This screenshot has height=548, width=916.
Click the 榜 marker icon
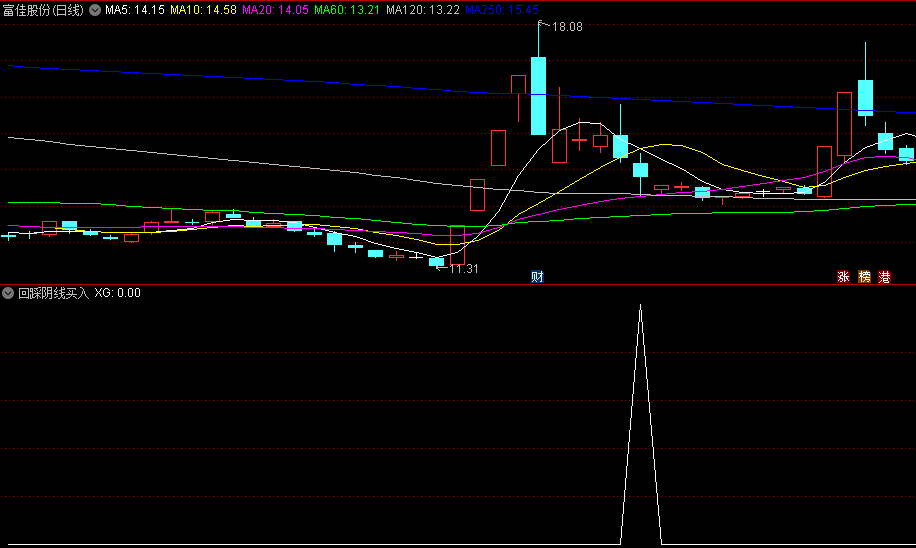(864, 276)
